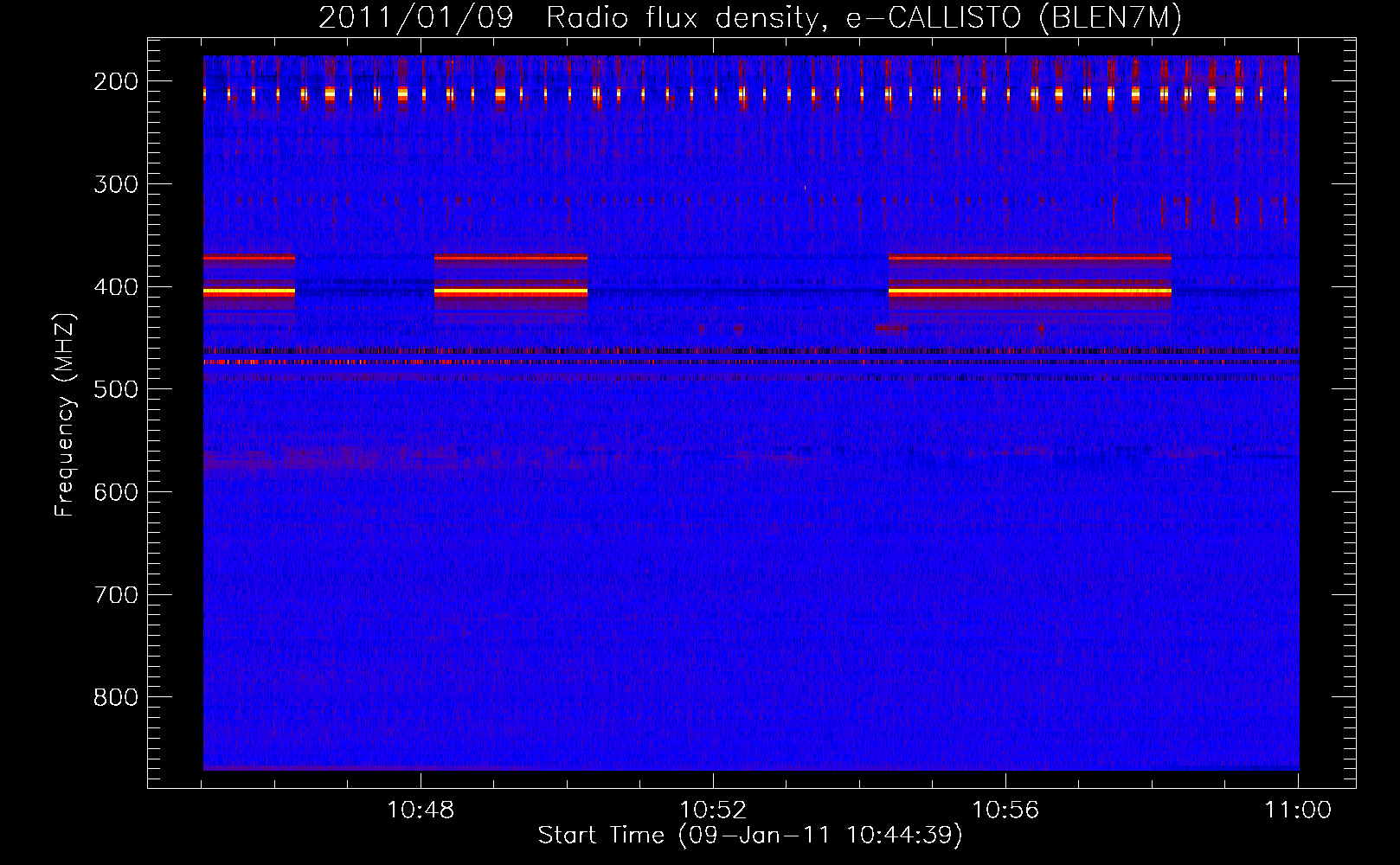Image resolution: width=1400 pixels, height=865 pixels.
Task: Click the 200 frequency tick label
Action: 116,81
